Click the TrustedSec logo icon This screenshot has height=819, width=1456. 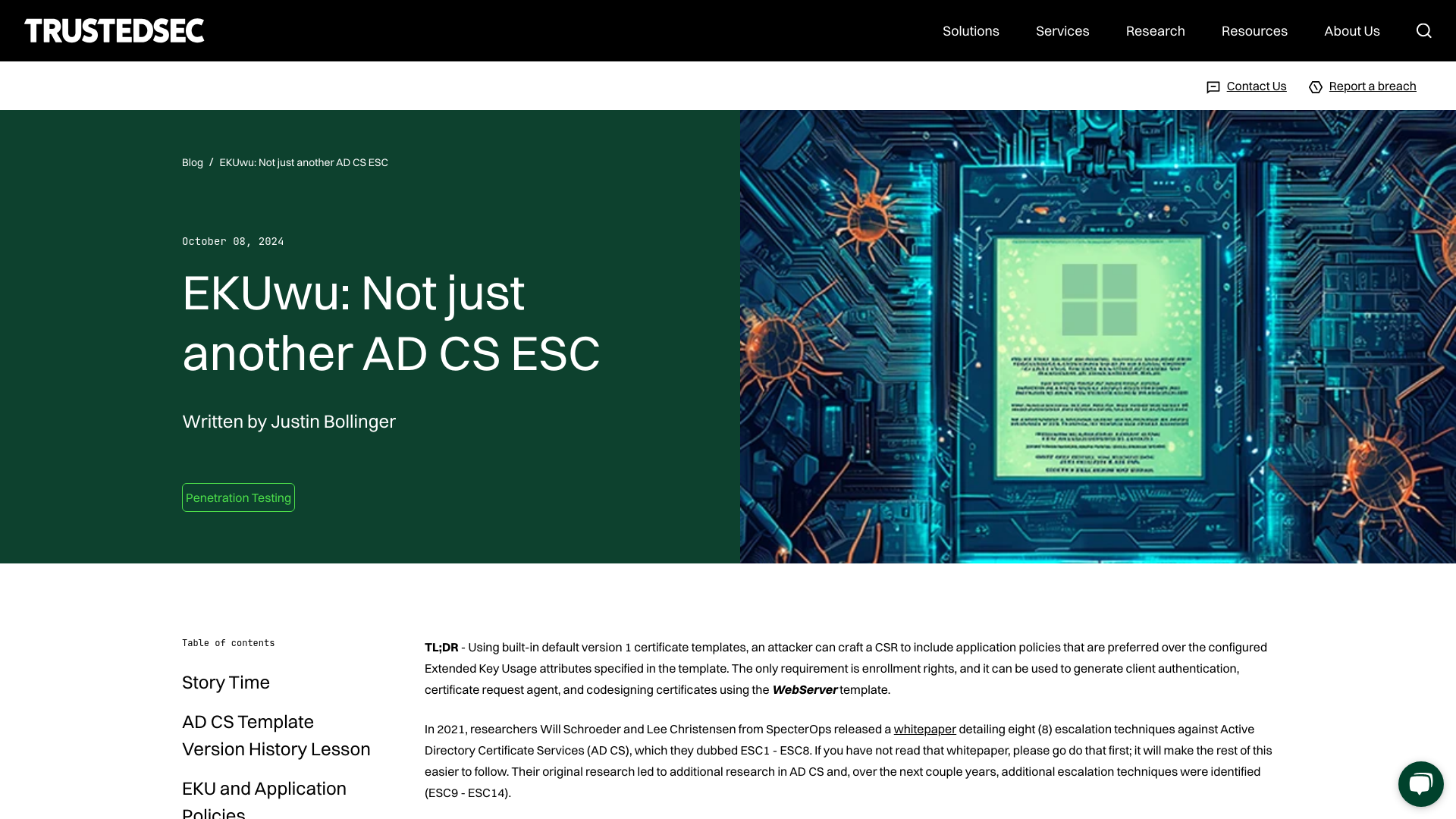click(113, 30)
